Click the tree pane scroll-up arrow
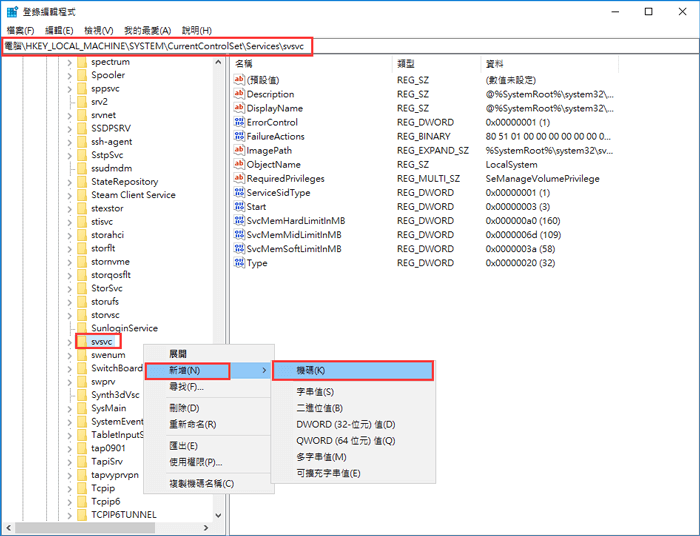 [x=218, y=62]
